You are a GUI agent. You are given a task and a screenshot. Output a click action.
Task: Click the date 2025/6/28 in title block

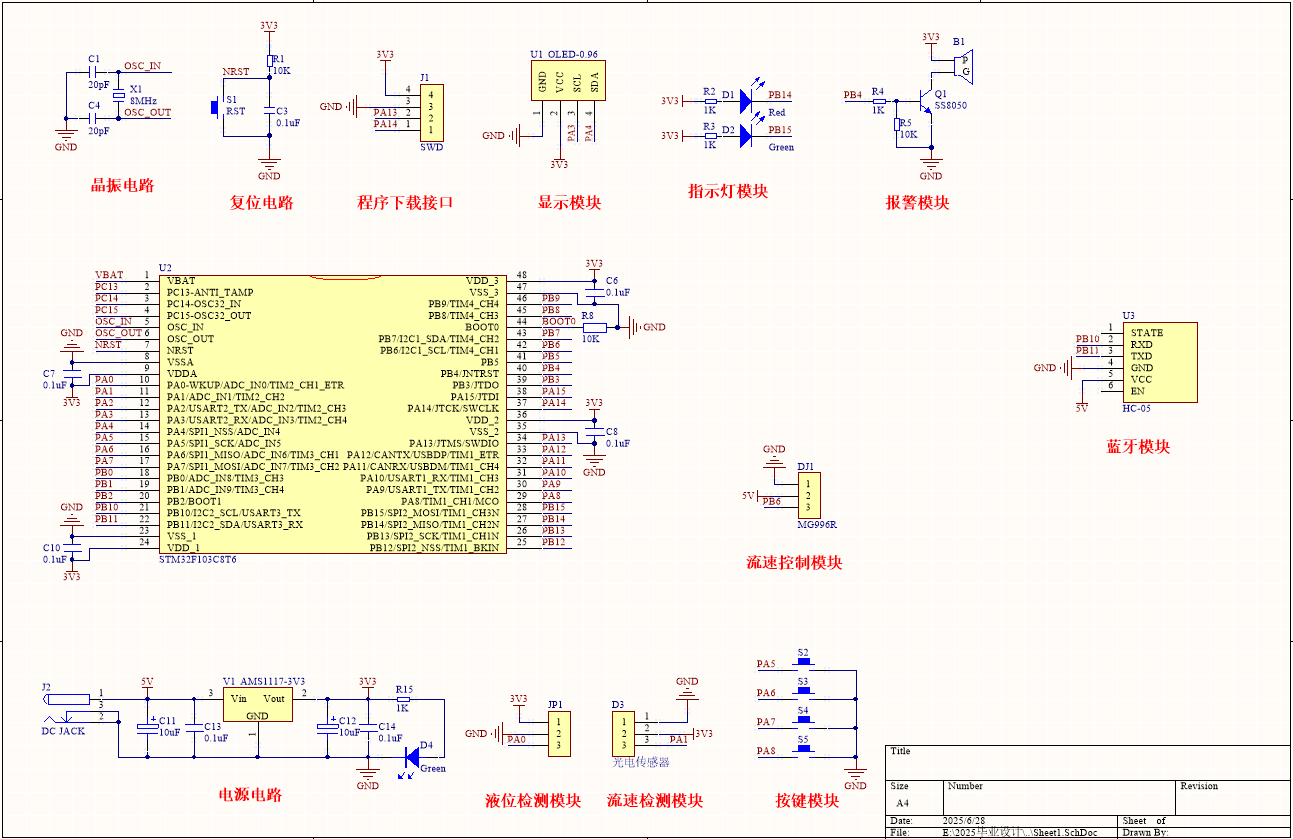pyautogui.click(x=964, y=820)
